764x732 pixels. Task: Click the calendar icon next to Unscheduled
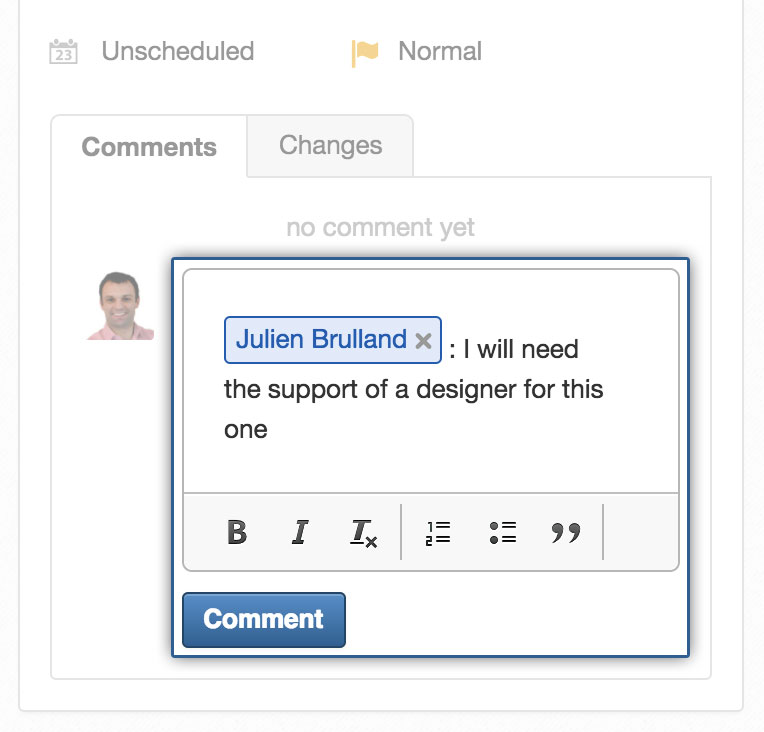coord(63,51)
